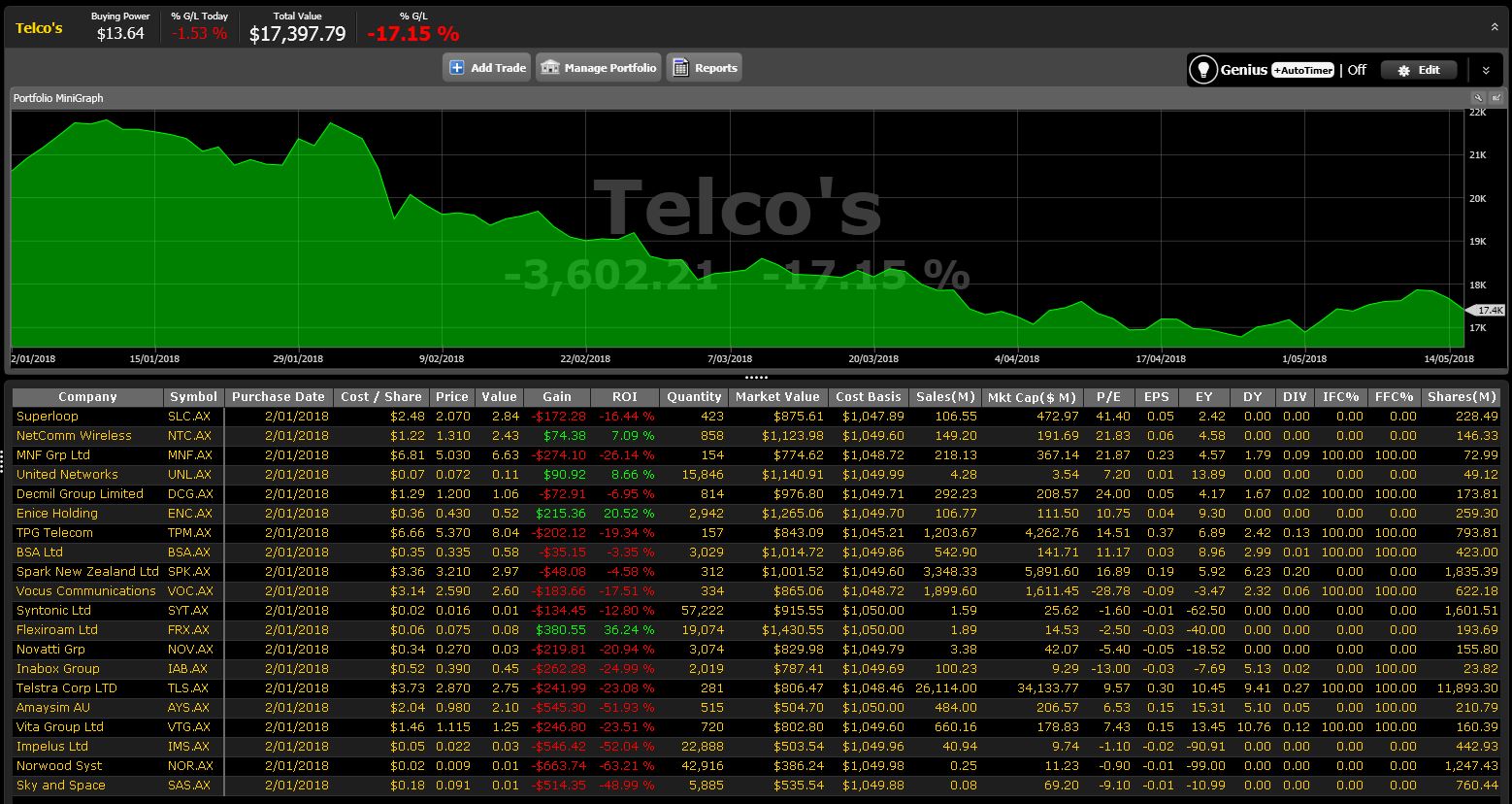Select the NetComm Wireless row
This screenshot has width=1512, height=804.
coord(757,435)
